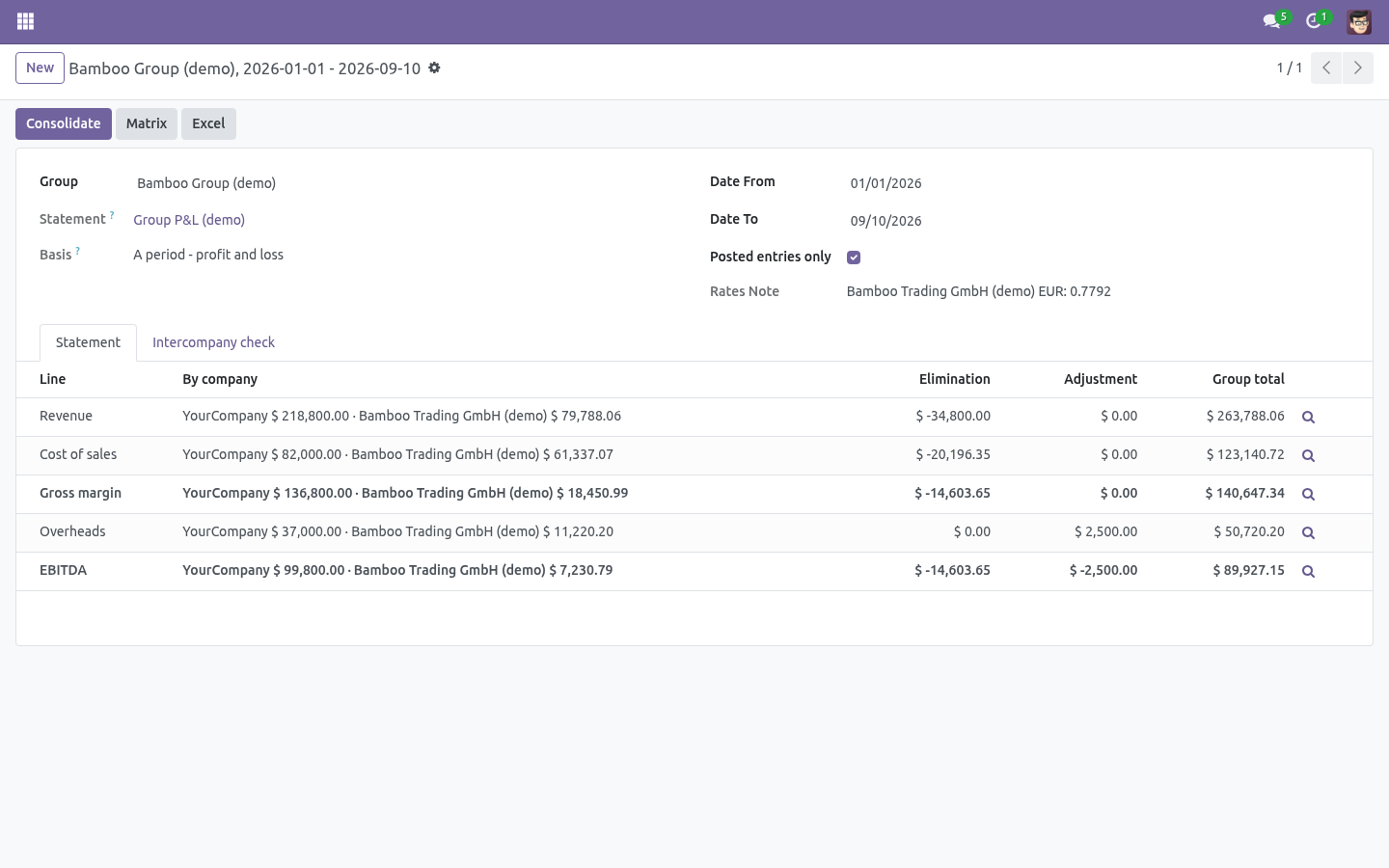Screen dimensions: 1389x868
Task: Open the user avatar menu
Action: point(1359,21)
